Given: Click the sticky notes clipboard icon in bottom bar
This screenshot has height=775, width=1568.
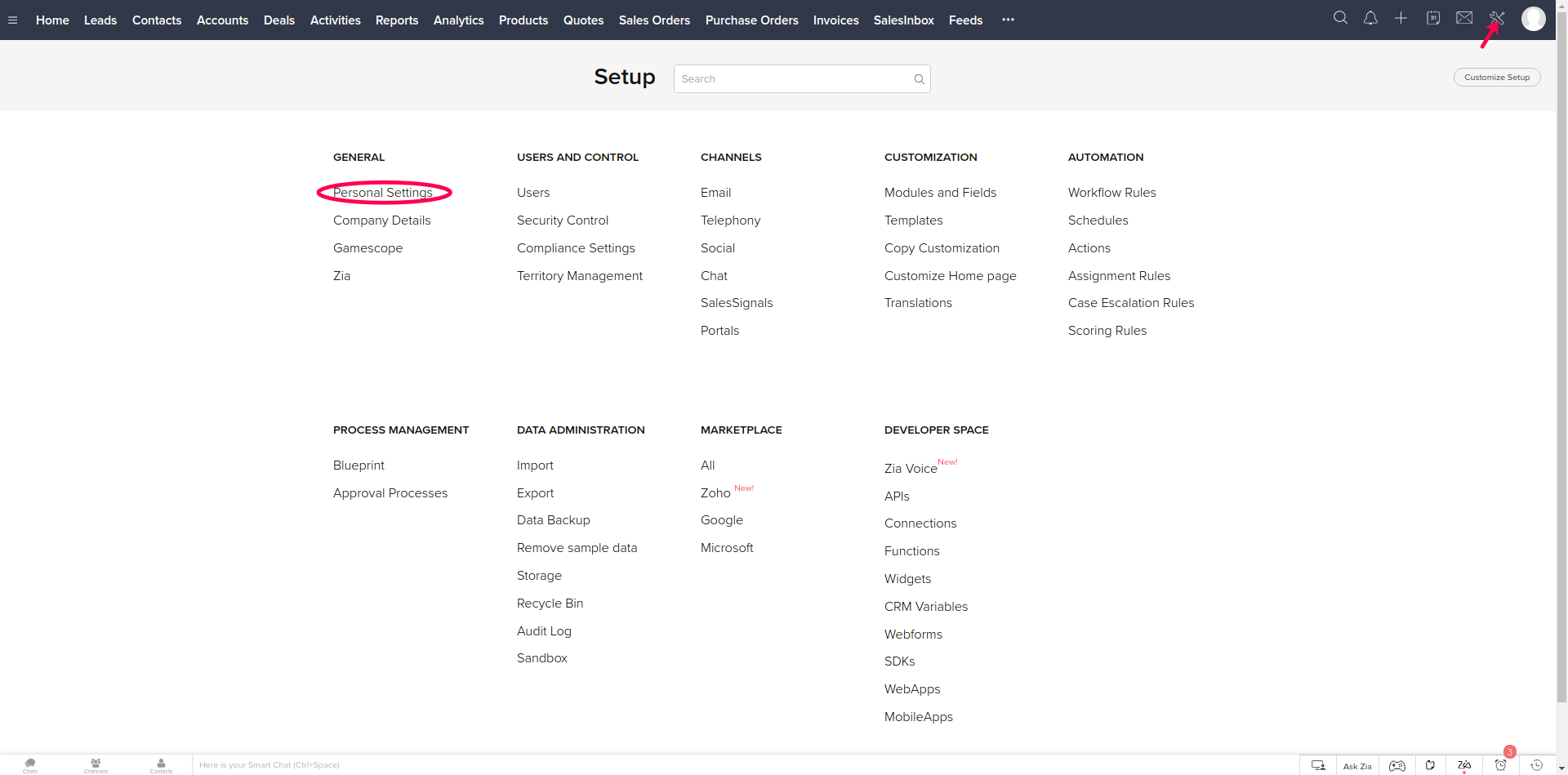Looking at the screenshot, I should 1430,765.
